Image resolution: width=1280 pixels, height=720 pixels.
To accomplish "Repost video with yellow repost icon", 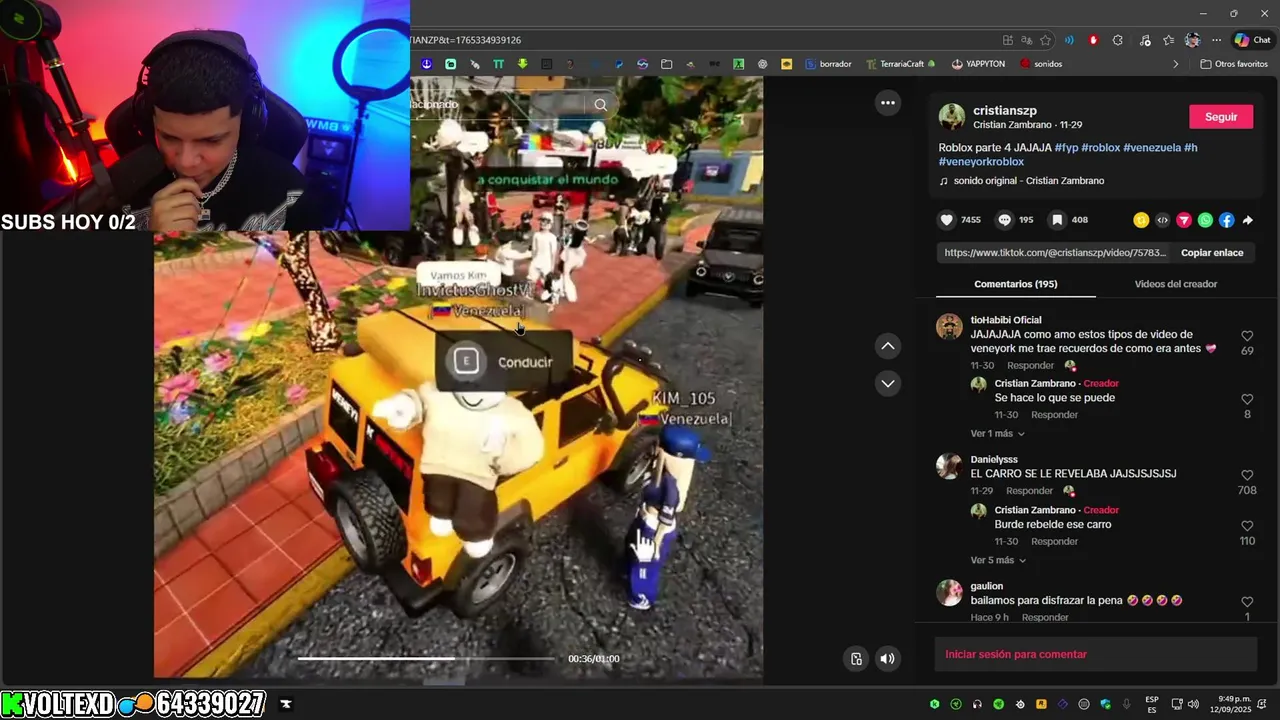I will 1141,220.
